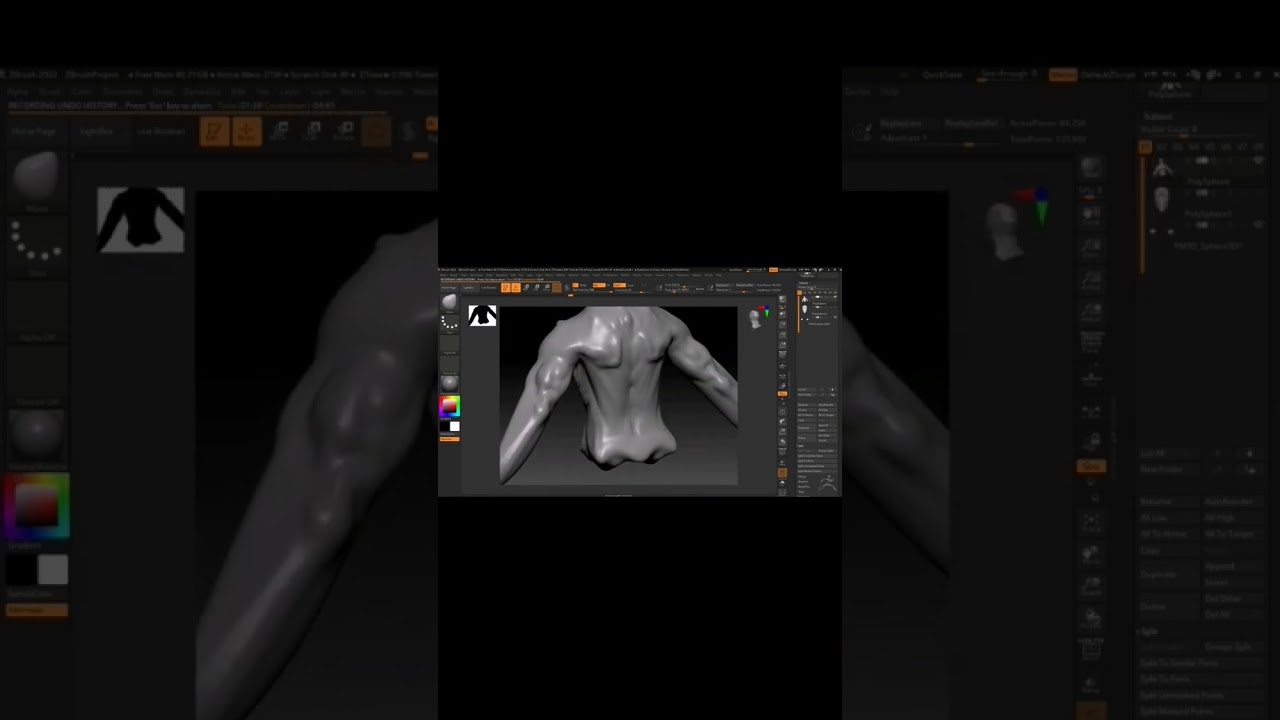Click the black silhouette thumbnail preview
This screenshot has width=1280, height=720.
pyautogui.click(x=483, y=316)
